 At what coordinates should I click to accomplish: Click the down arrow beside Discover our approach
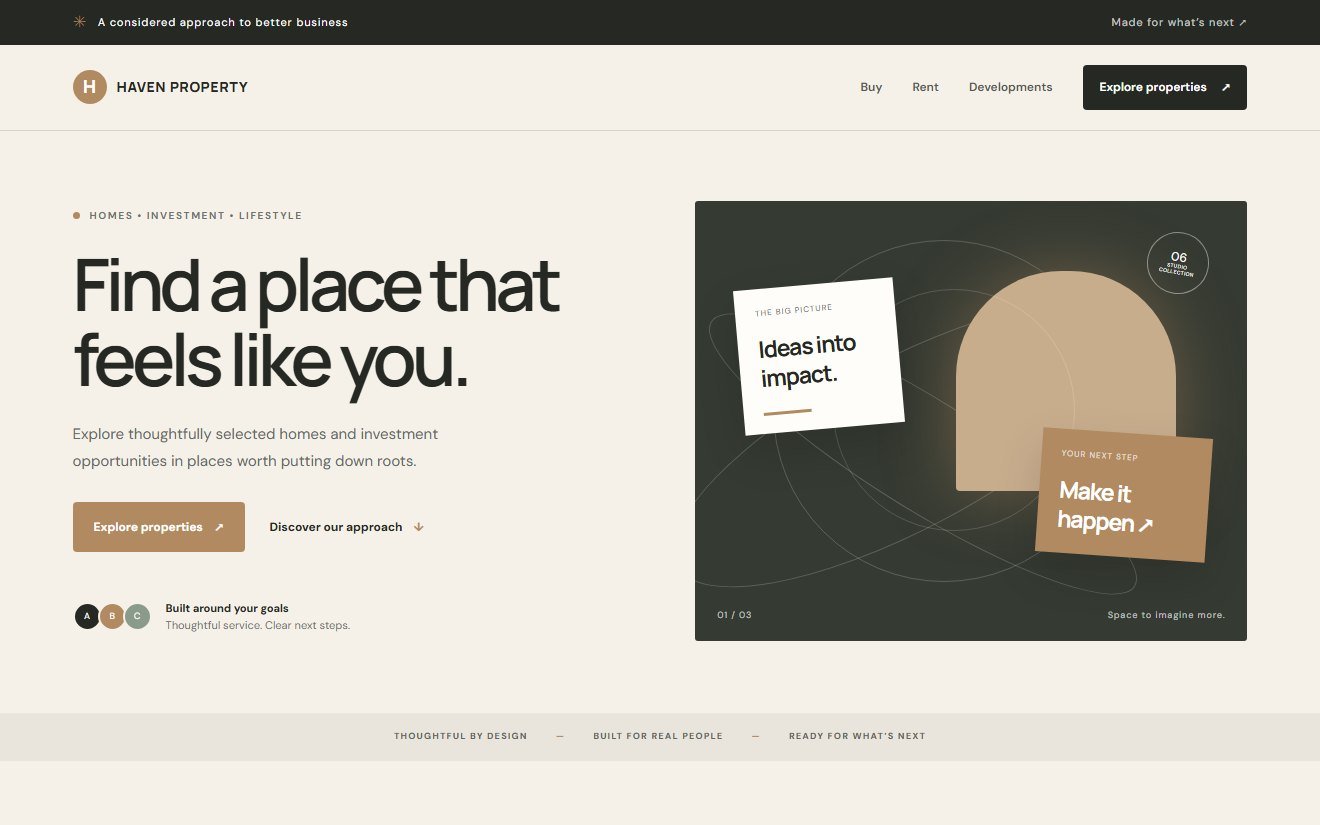(419, 527)
